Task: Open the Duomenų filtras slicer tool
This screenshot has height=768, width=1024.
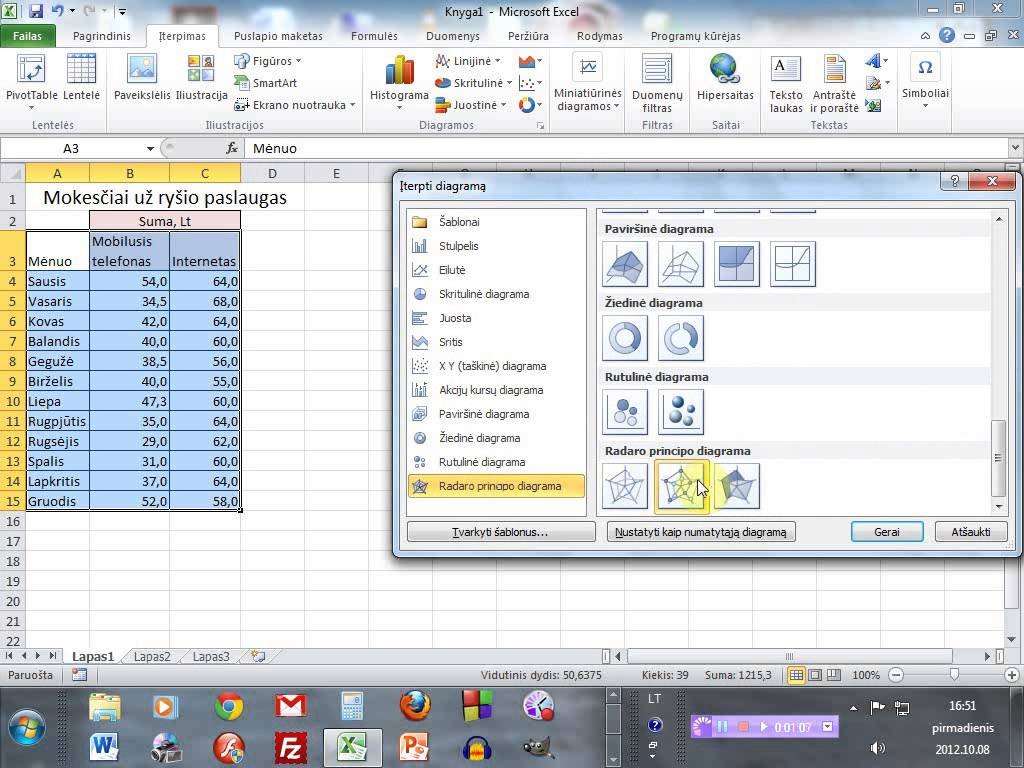Action: pyautogui.click(x=657, y=85)
